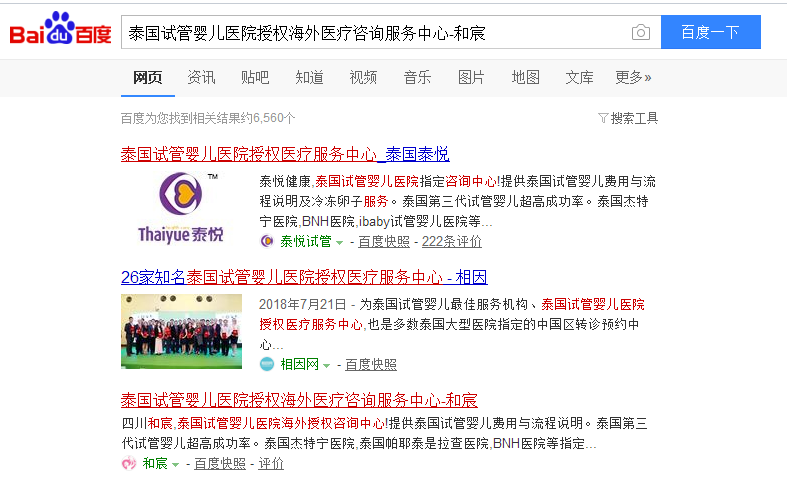Open the 音乐 tab
The image size is (787, 485).
[417, 77]
